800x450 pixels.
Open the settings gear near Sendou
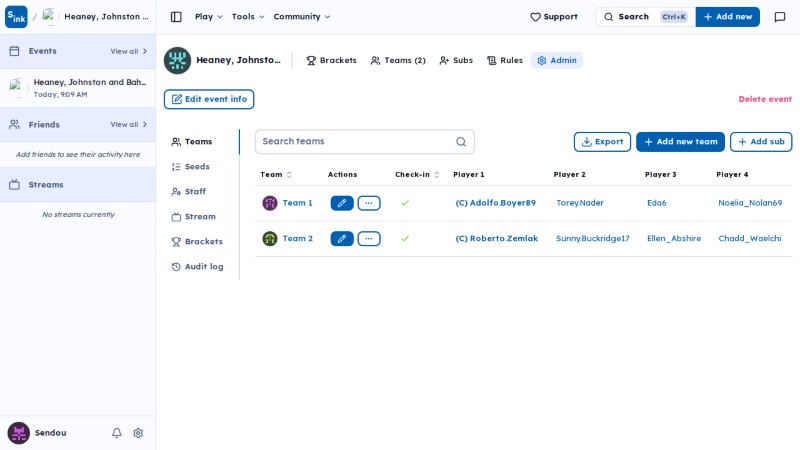pos(138,433)
